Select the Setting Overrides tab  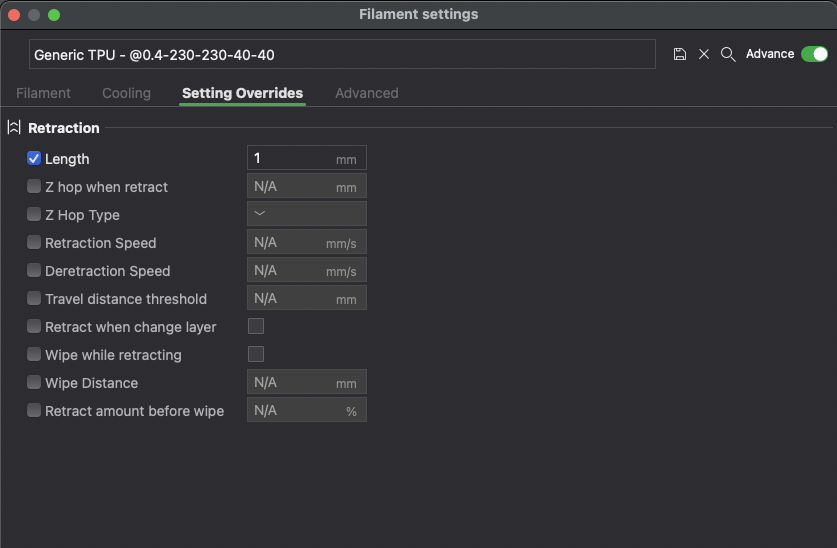[242, 93]
